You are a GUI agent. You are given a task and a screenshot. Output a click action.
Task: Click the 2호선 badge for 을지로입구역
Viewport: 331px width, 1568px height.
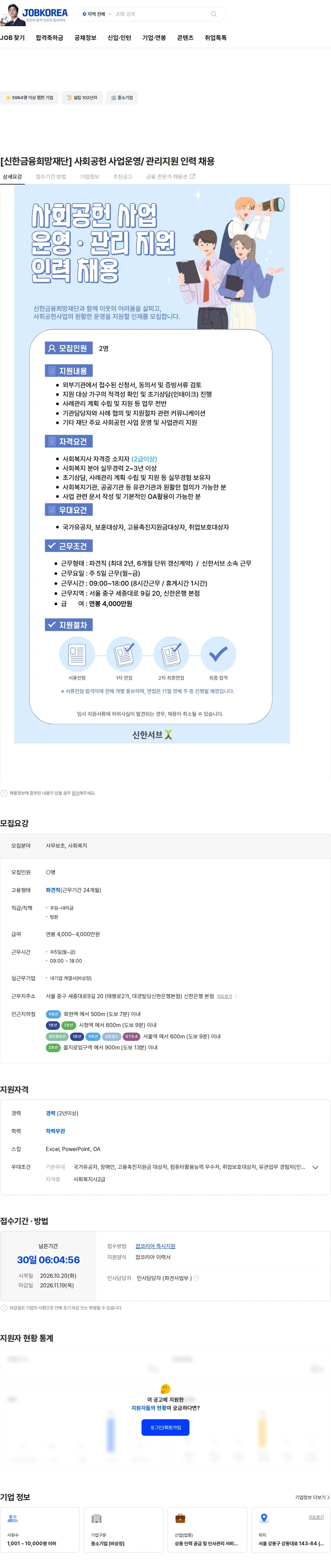pos(54,1047)
